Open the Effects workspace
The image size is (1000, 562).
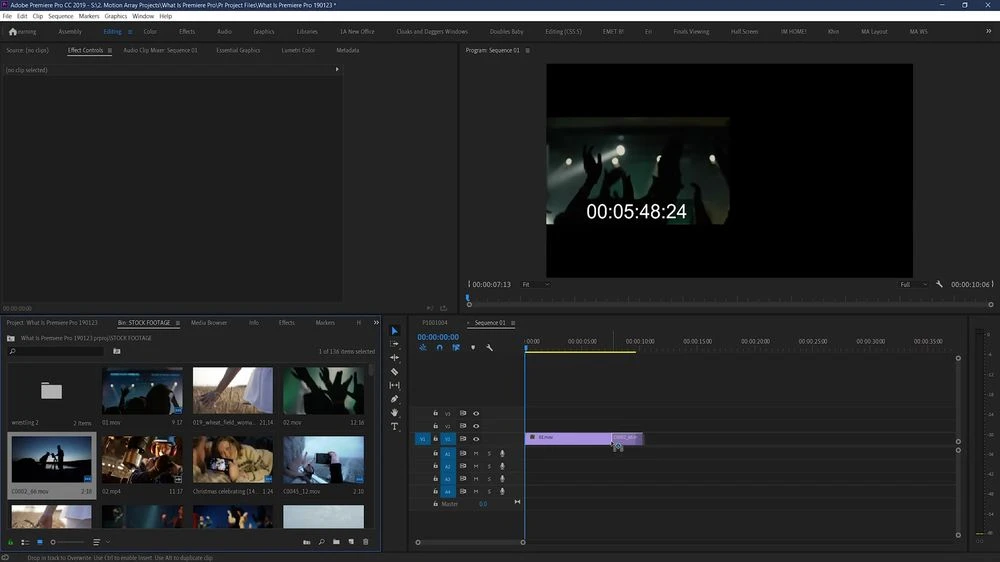click(x=187, y=32)
